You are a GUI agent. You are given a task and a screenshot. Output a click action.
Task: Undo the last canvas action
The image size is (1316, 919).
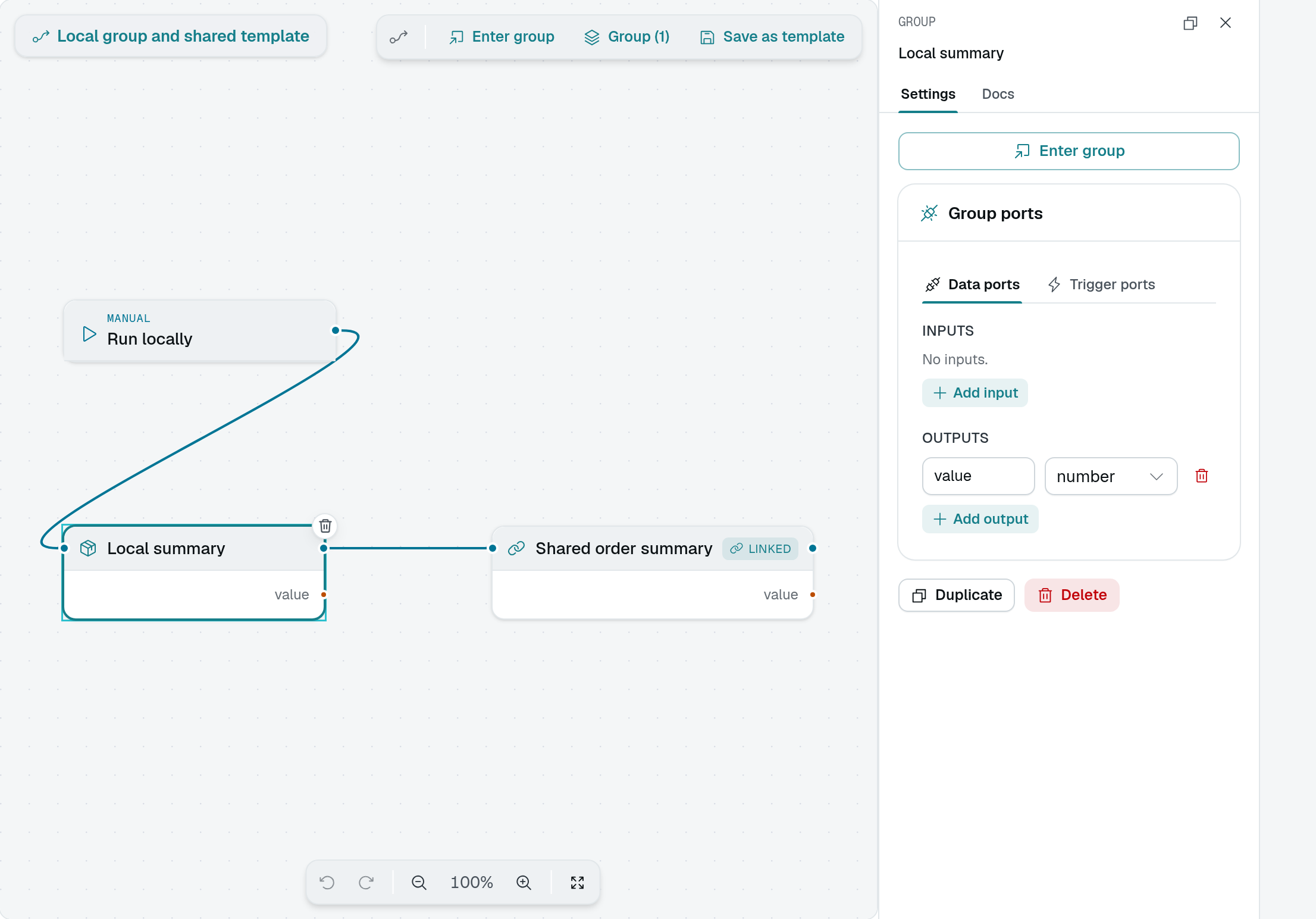(327, 883)
